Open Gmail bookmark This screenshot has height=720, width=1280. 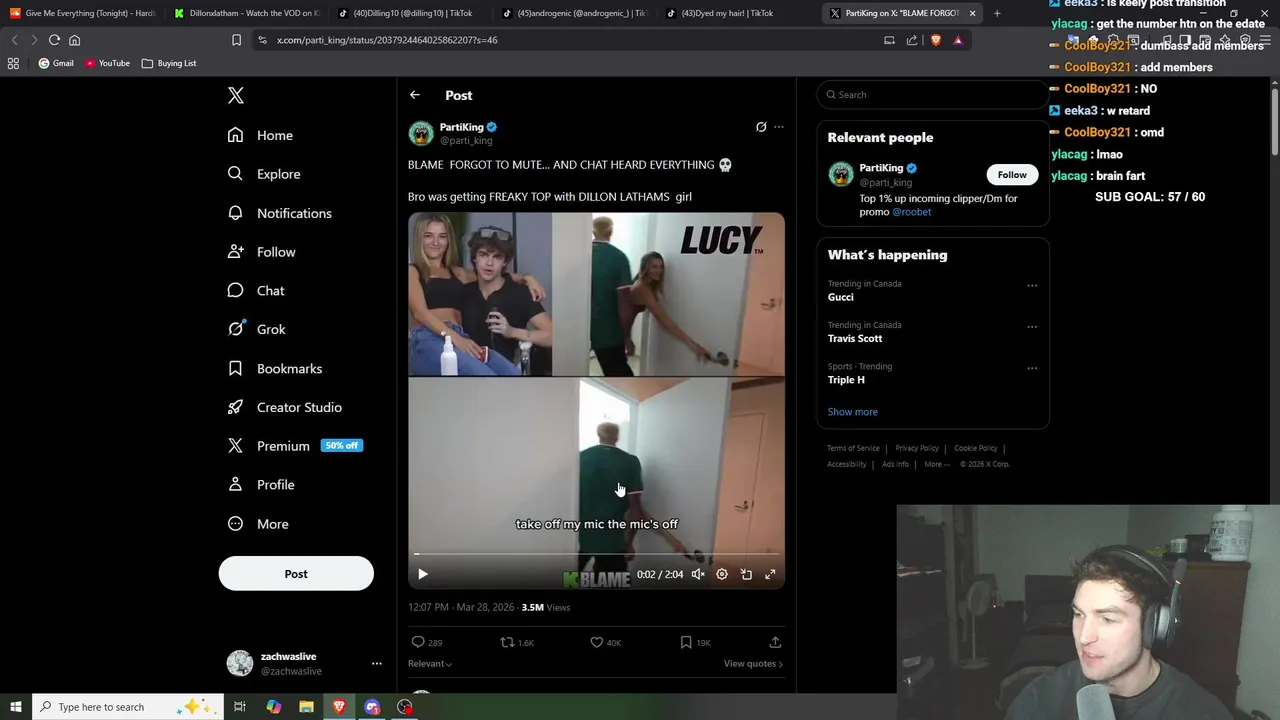point(56,63)
